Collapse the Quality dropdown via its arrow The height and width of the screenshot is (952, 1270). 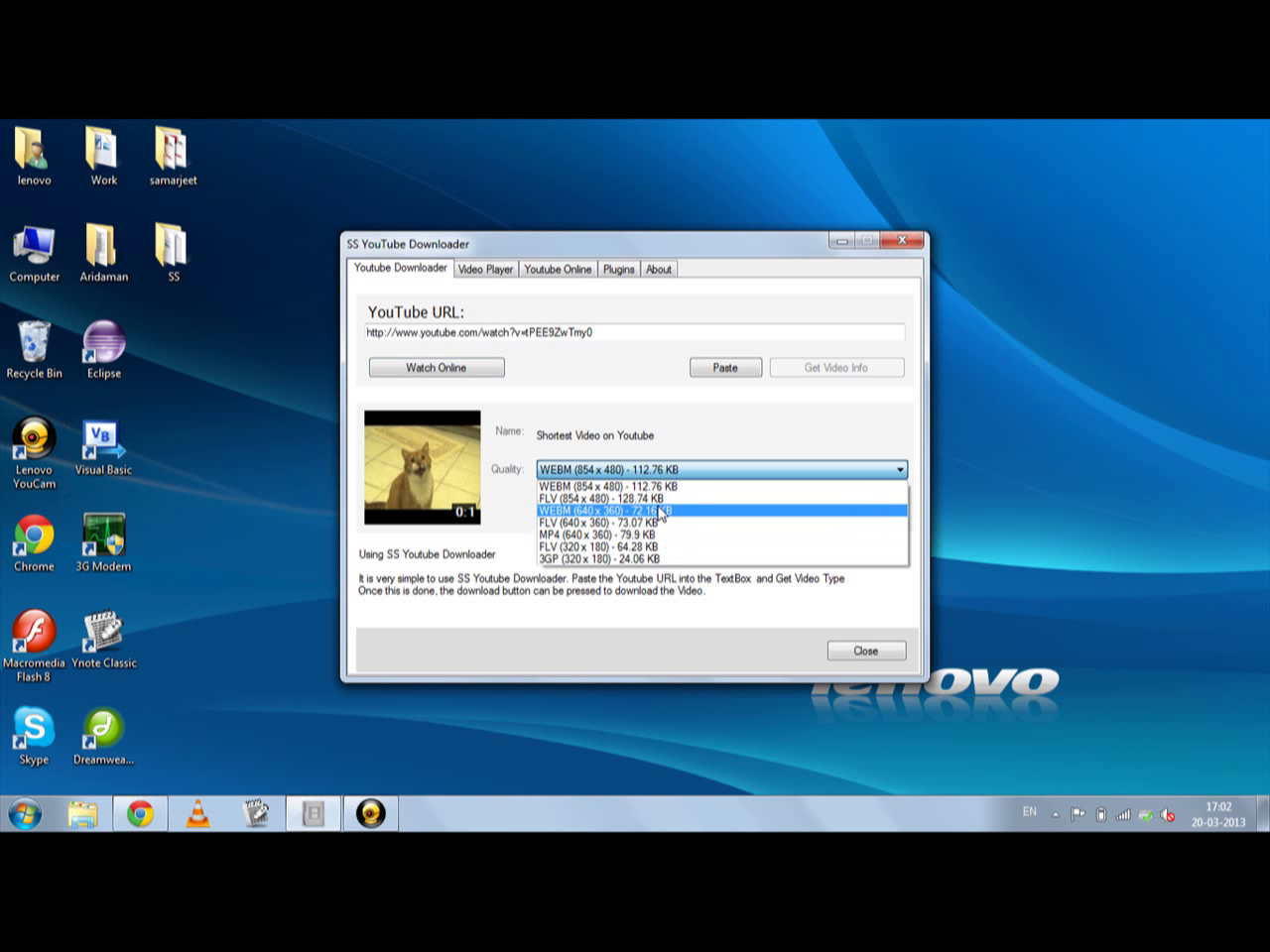point(900,470)
